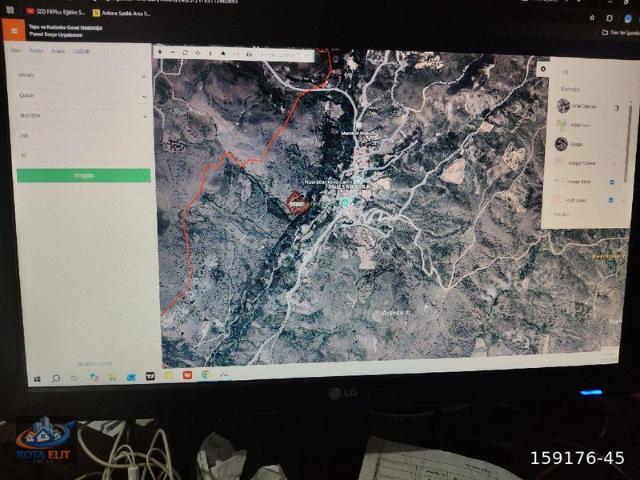The width and height of the screenshot is (640, 480).
Task: Open the orange hamburger menu
Action: pyautogui.click(x=14, y=30)
